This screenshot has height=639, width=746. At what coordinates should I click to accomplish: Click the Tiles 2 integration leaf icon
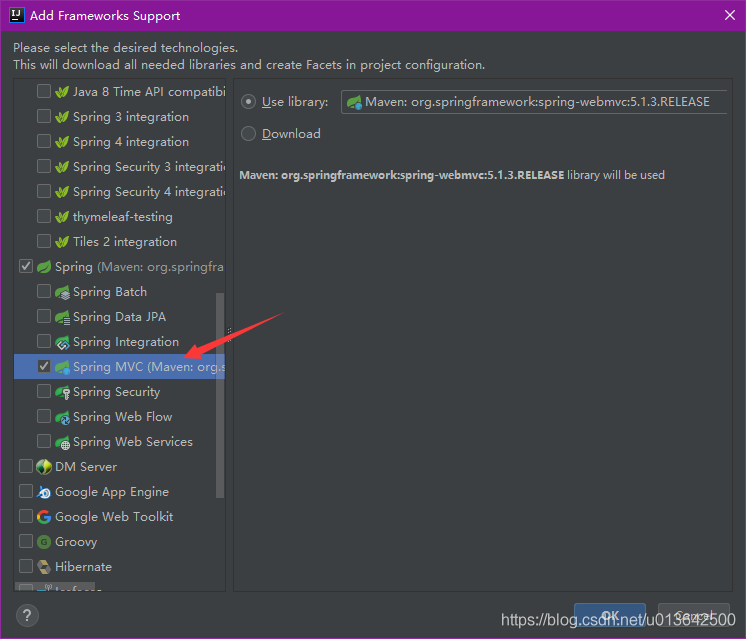click(62, 242)
